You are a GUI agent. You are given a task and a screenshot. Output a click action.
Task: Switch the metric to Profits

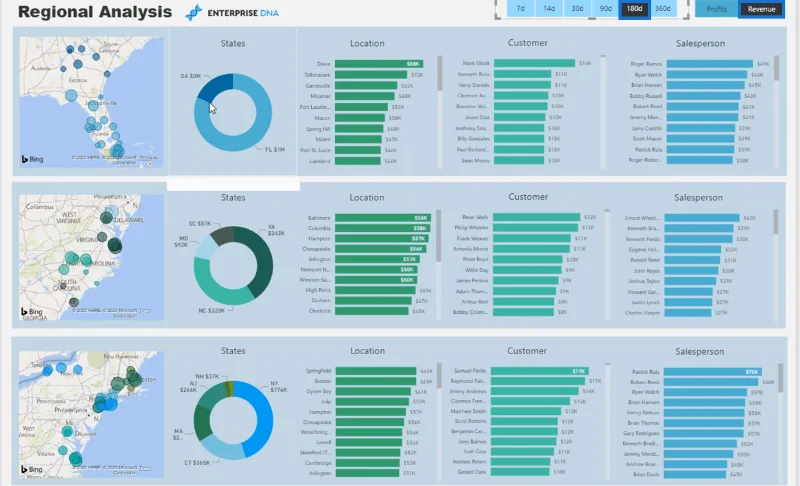pos(716,9)
